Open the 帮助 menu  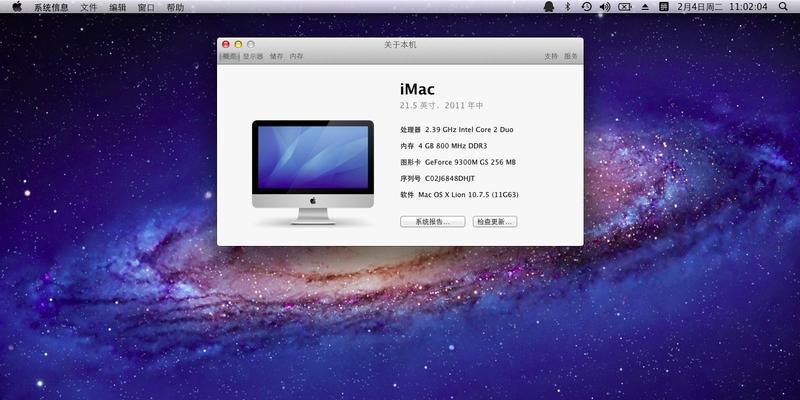175,7
